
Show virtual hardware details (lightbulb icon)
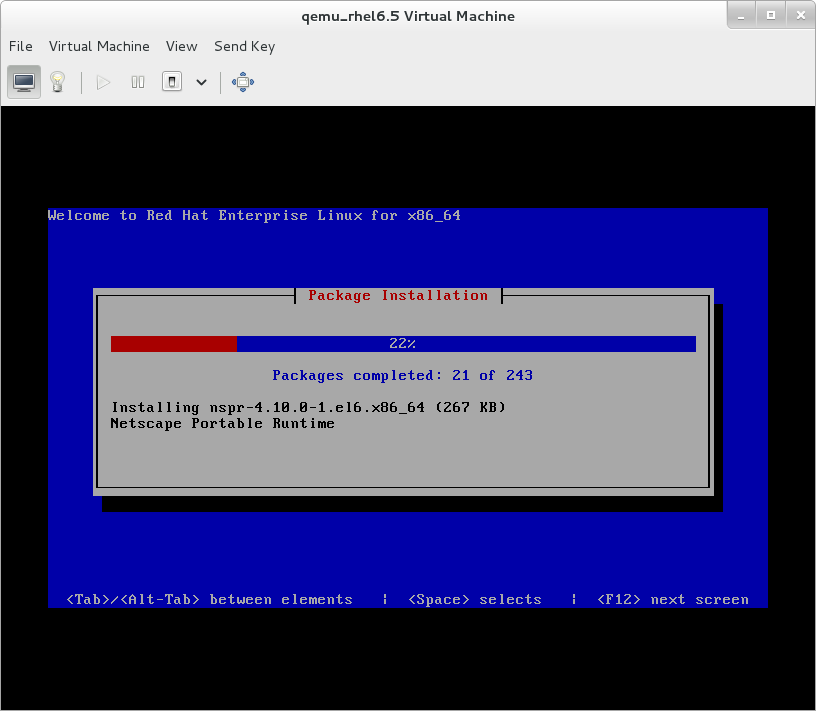point(57,82)
